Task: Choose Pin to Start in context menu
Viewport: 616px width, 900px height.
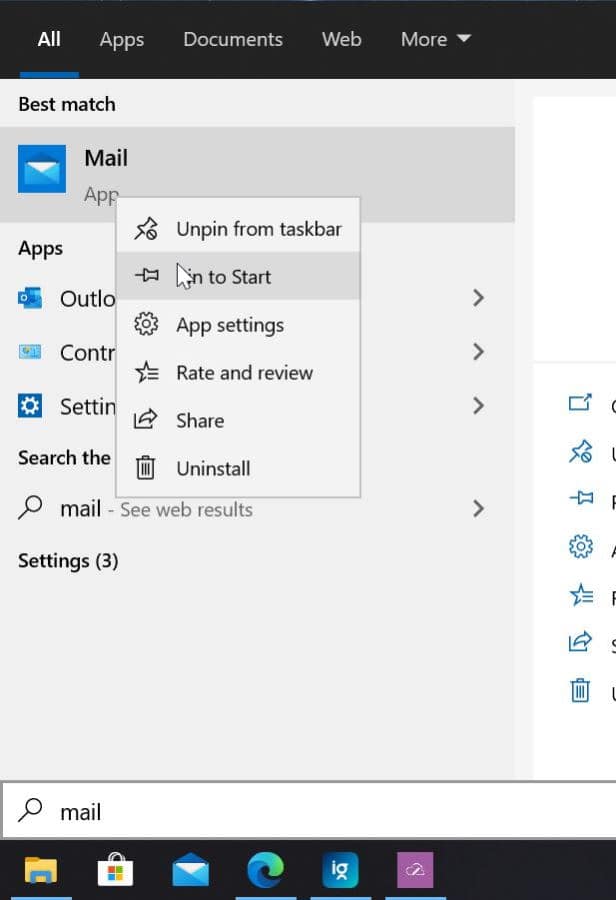Action: pos(238,276)
